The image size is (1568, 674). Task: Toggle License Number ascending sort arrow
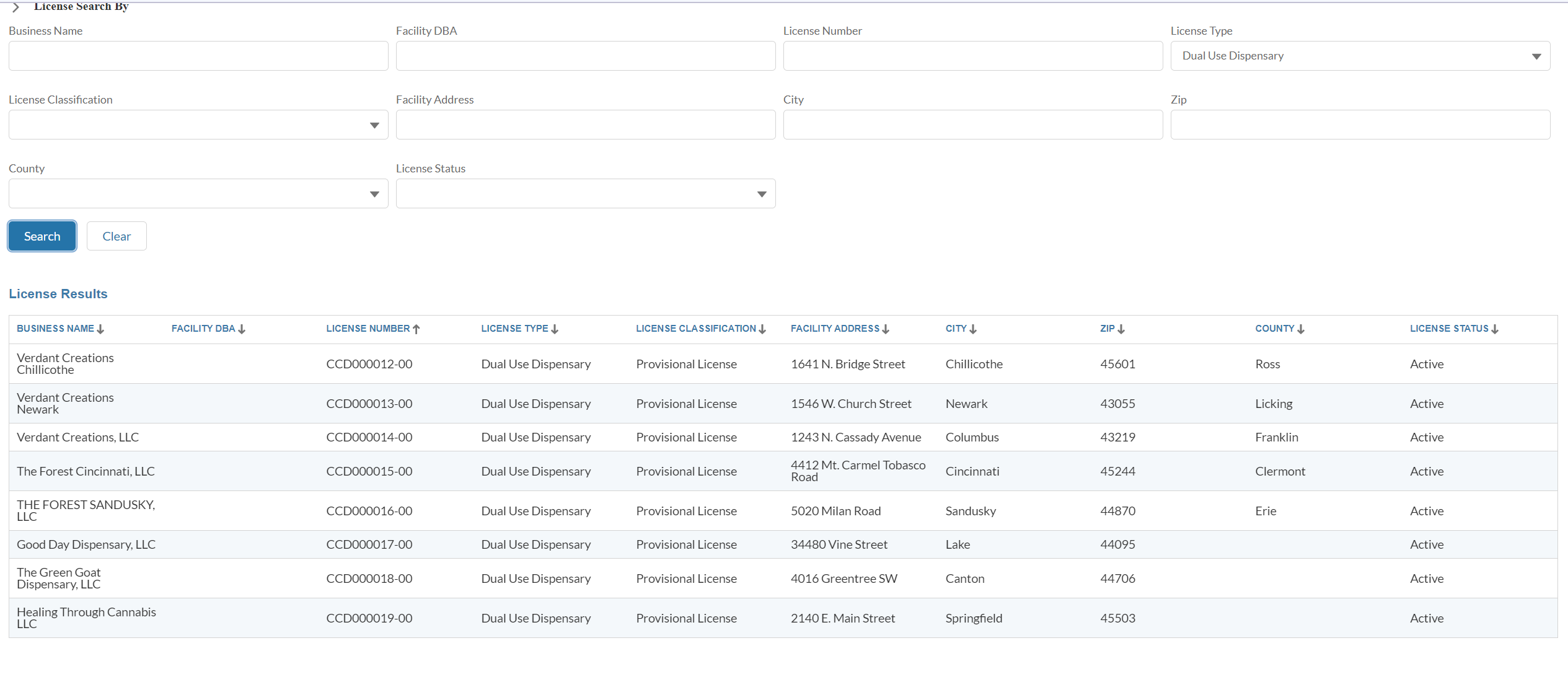[x=416, y=329]
